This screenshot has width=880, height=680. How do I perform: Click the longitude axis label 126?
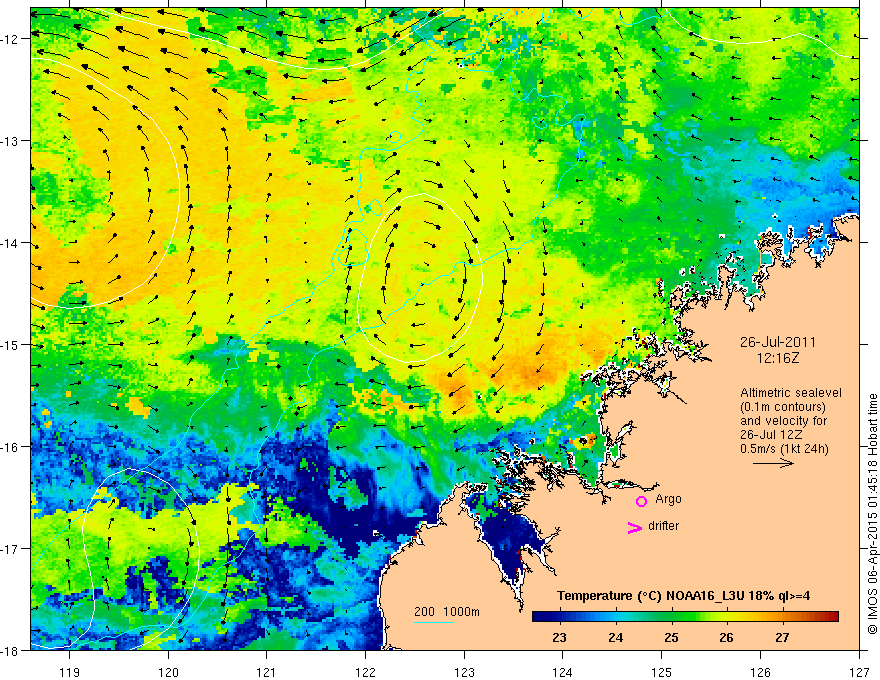[760, 672]
